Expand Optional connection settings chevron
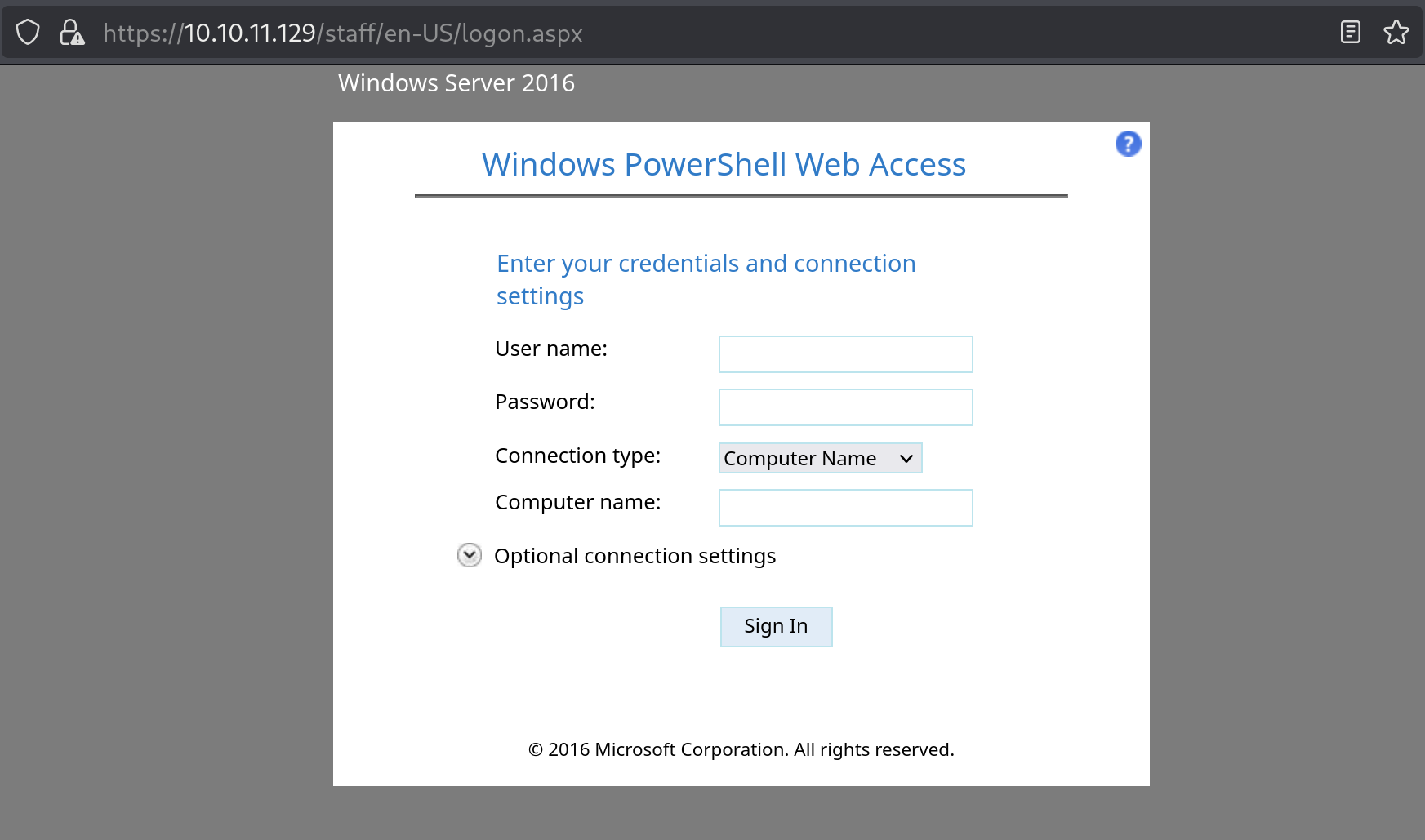 pos(469,555)
